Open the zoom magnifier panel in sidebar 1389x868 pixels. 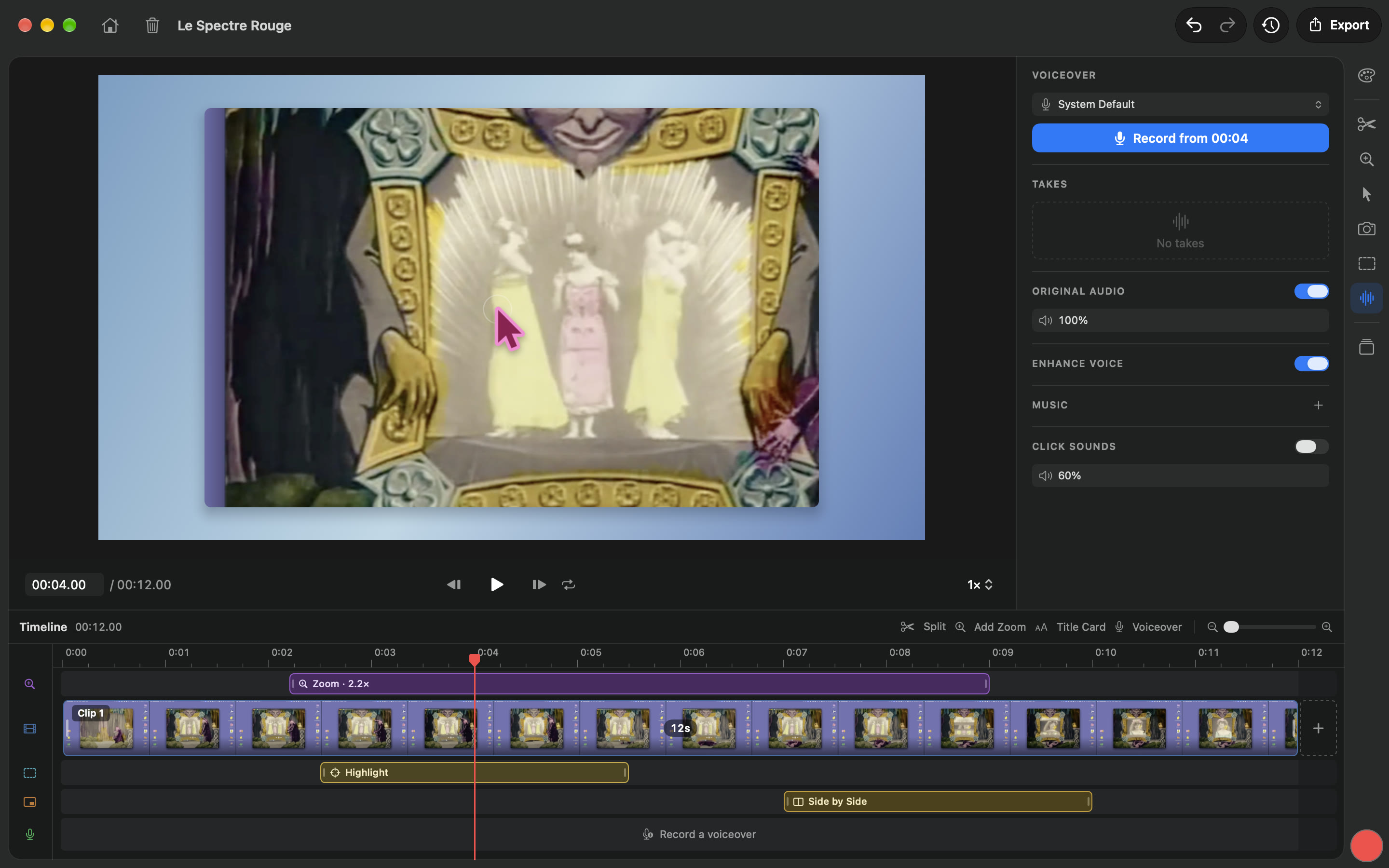1367,159
